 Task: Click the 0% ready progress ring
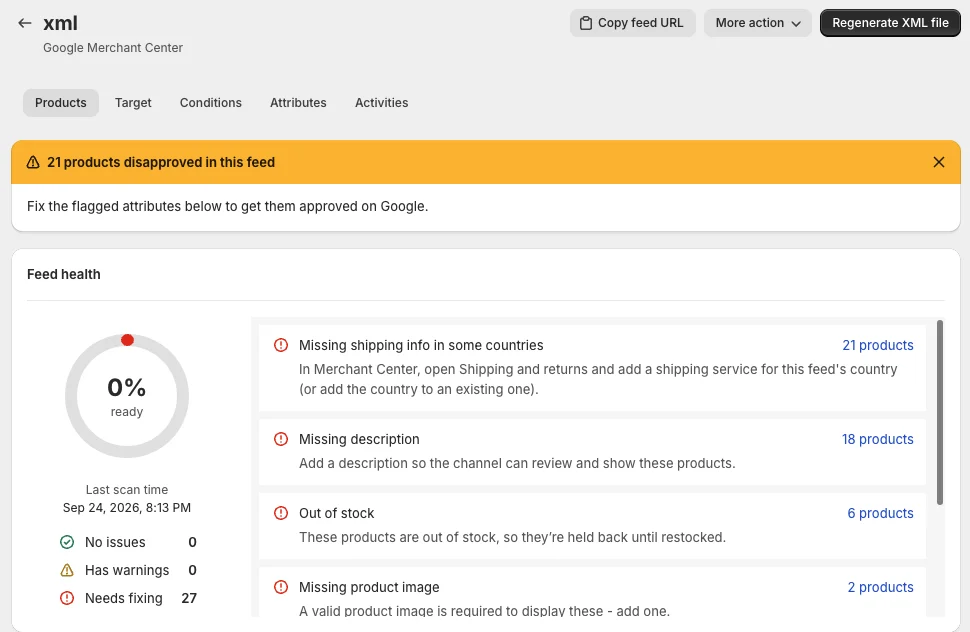pyautogui.click(x=127, y=396)
